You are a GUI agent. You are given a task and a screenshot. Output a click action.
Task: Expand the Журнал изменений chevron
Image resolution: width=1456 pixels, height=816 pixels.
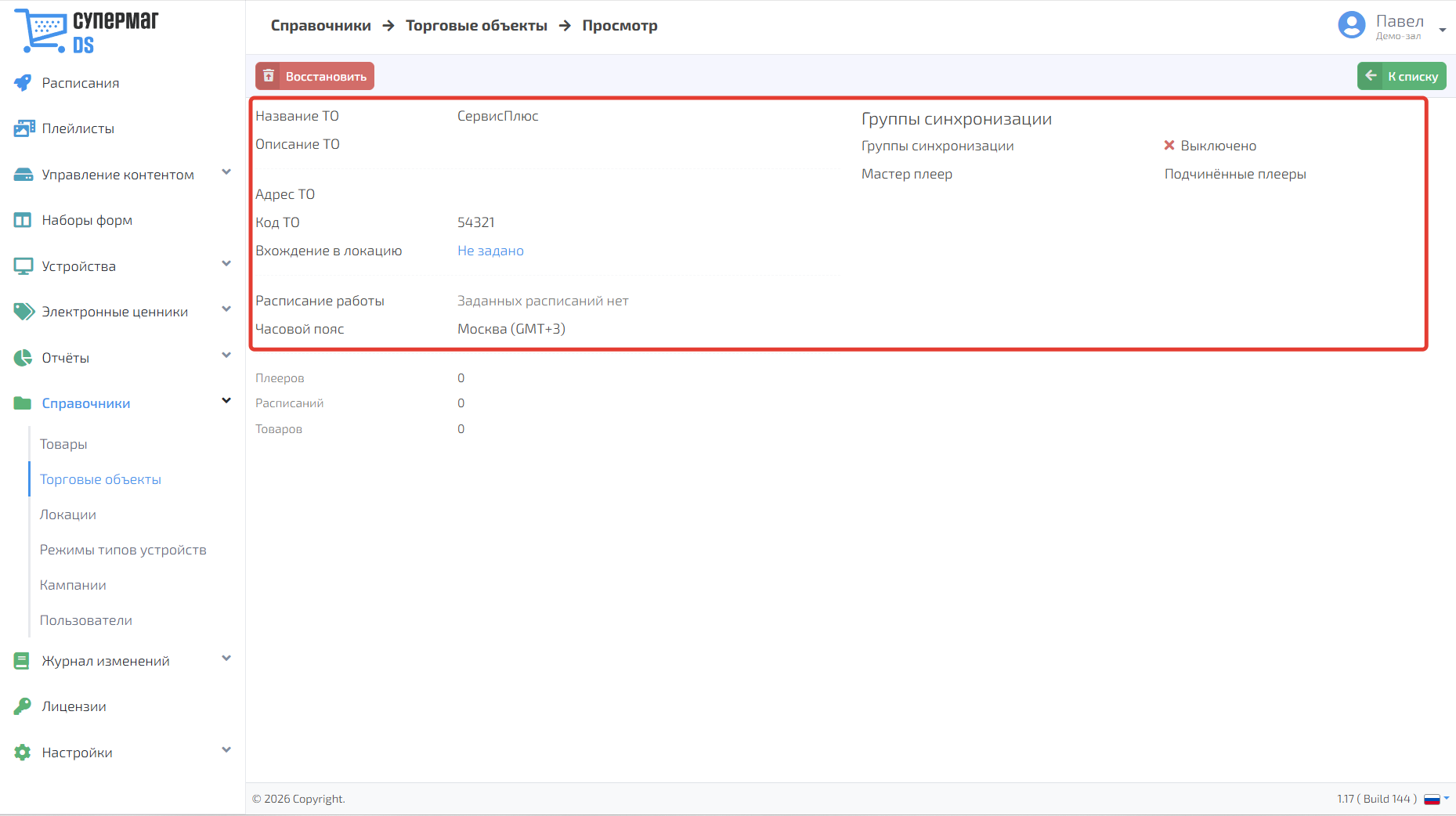(x=226, y=659)
